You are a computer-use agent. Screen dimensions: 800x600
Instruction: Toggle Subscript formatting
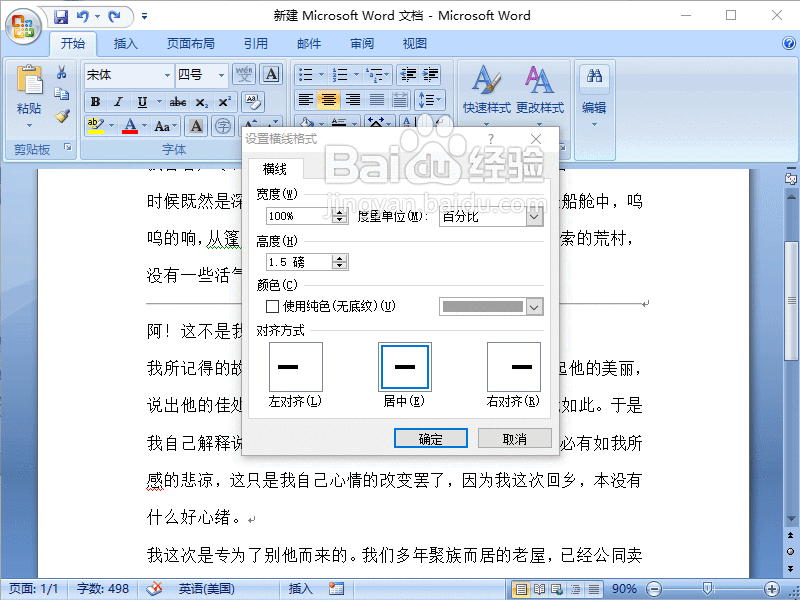tap(202, 102)
